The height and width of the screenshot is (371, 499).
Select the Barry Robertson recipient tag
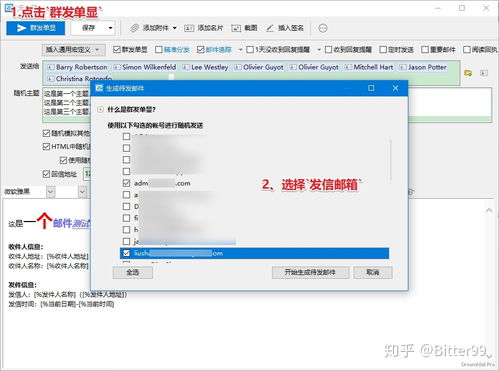[77, 67]
